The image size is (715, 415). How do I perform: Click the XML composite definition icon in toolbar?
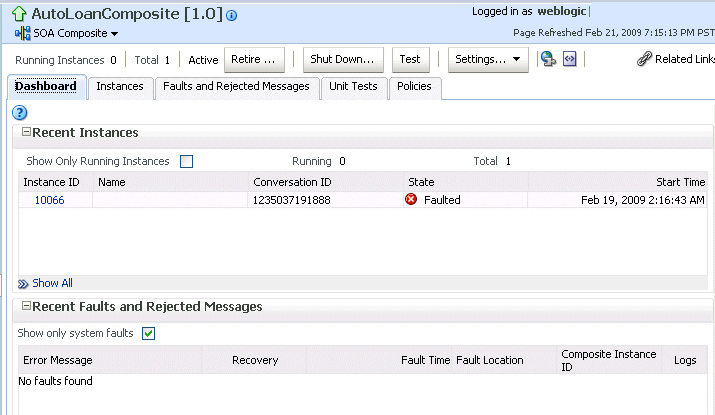click(x=570, y=59)
